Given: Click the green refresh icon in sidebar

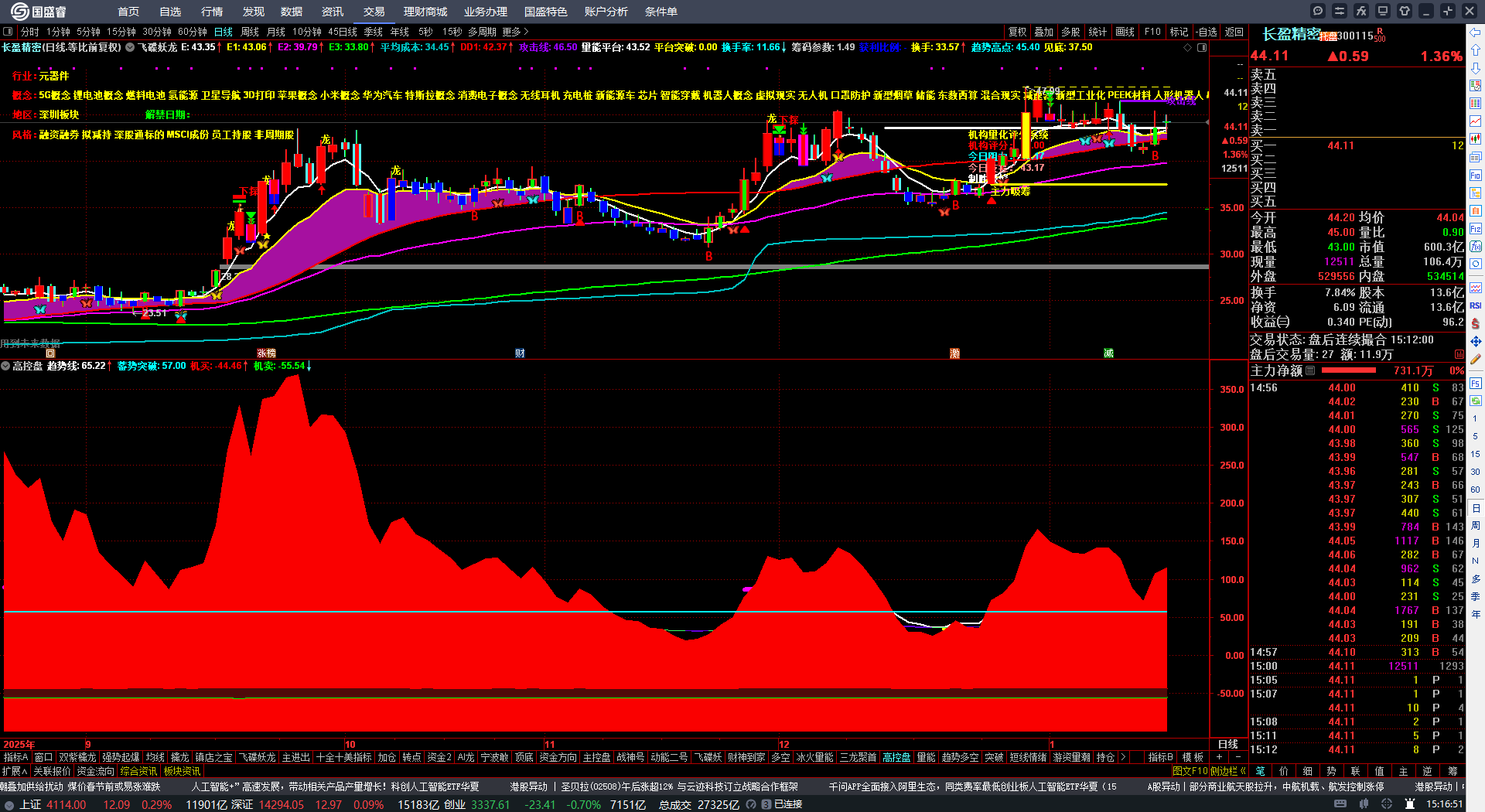Looking at the screenshot, I should (x=1476, y=401).
